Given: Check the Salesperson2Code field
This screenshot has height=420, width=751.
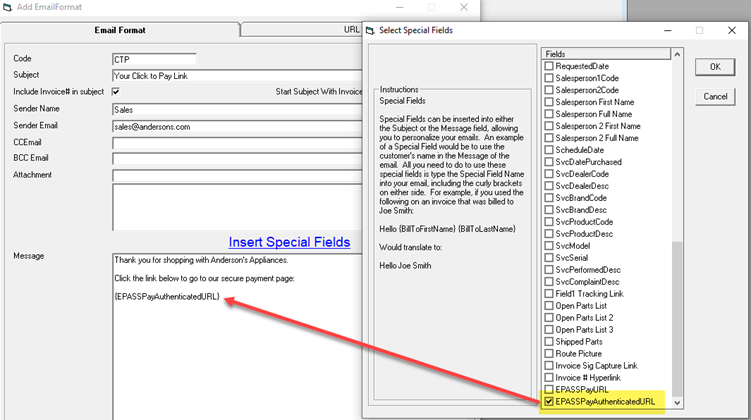Looking at the screenshot, I should click(549, 90).
